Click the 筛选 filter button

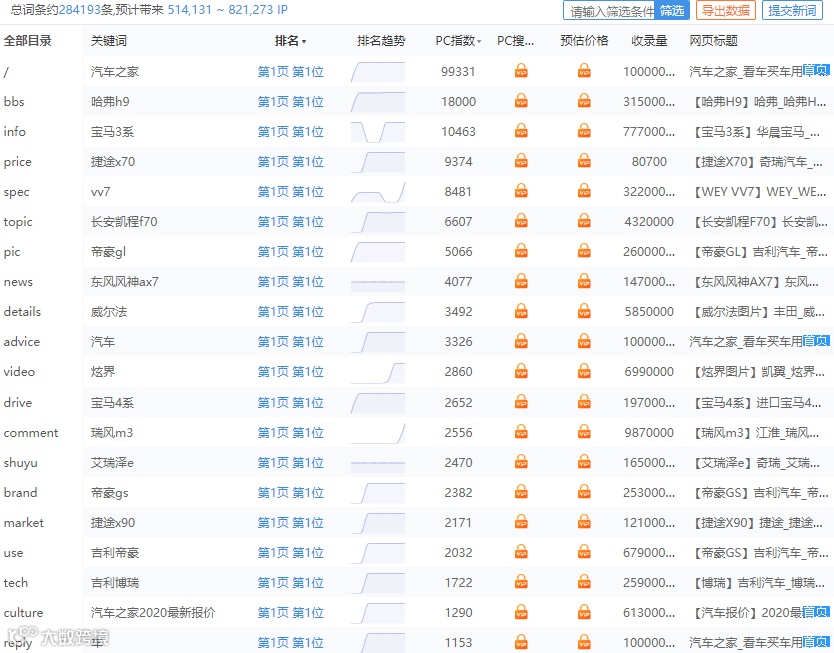coord(672,11)
